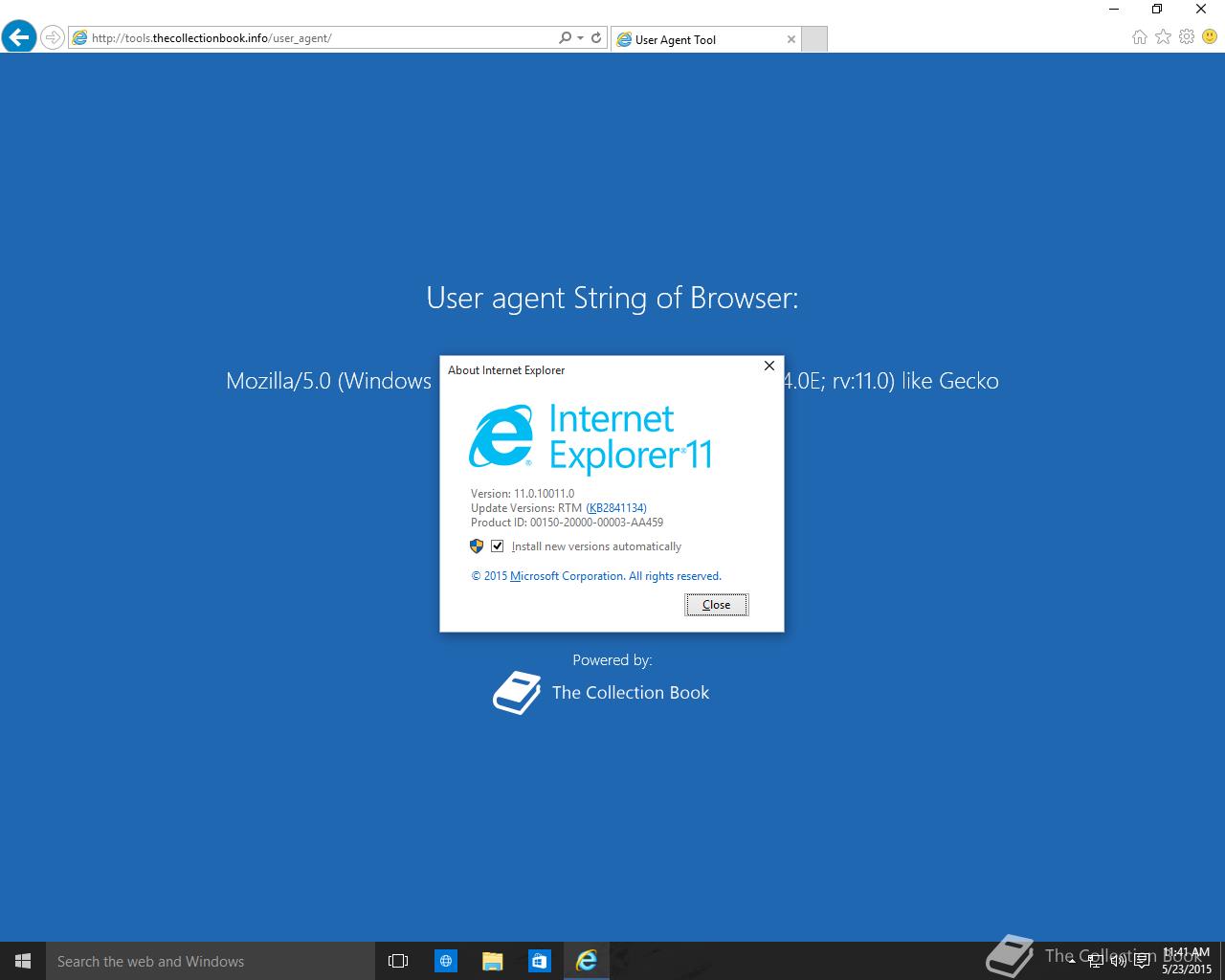The height and width of the screenshot is (980, 1225).
Task: Open a new tab button
Action: point(813,39)
